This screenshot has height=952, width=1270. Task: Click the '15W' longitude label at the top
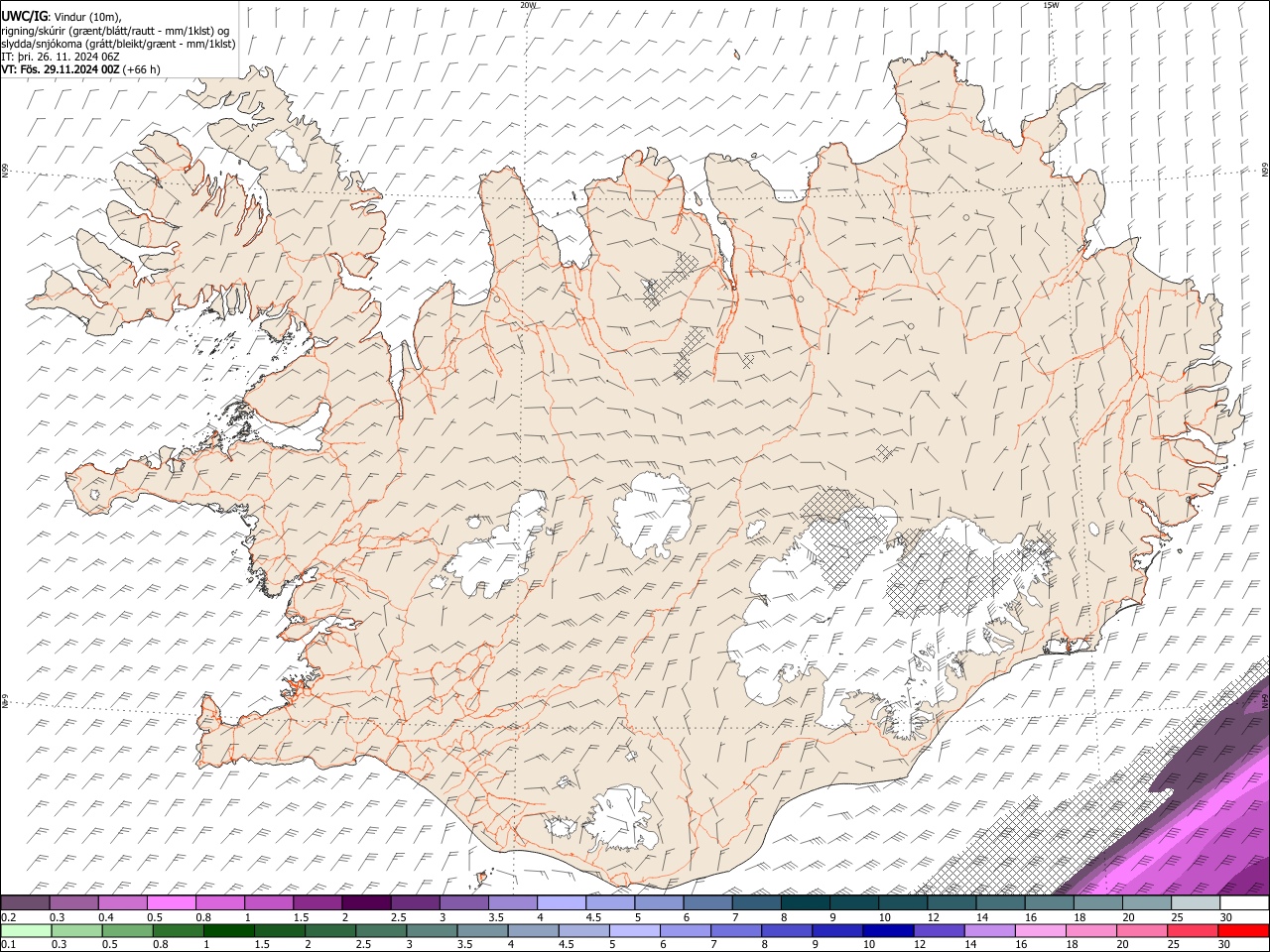(x=1051, y=4)
